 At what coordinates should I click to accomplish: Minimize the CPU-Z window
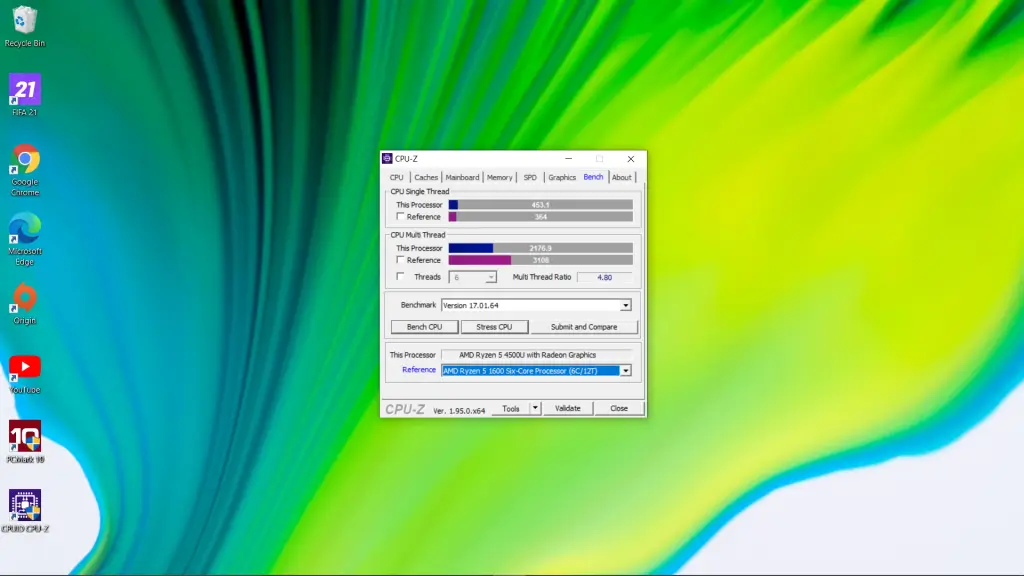tap(568, 159)
